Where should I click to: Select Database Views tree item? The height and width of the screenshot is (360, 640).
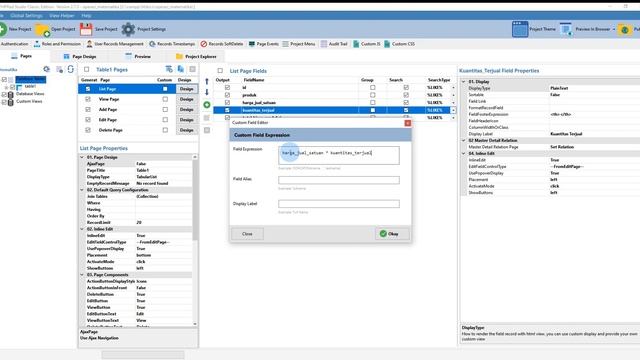click(30, 94)
